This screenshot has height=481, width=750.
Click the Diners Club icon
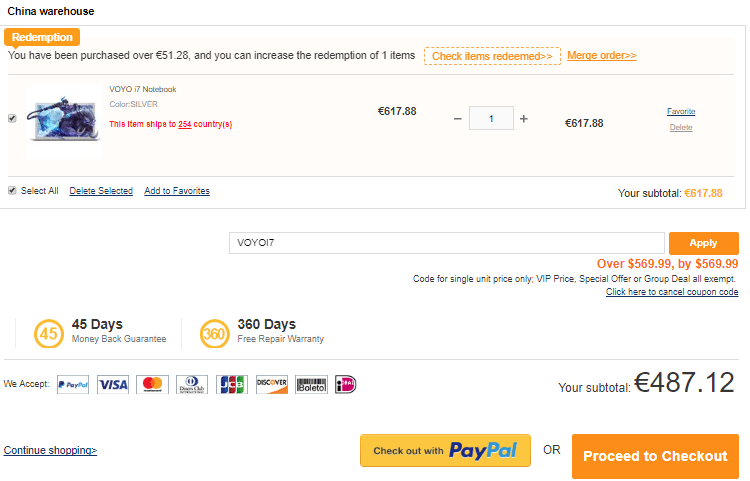coord(192,384)
